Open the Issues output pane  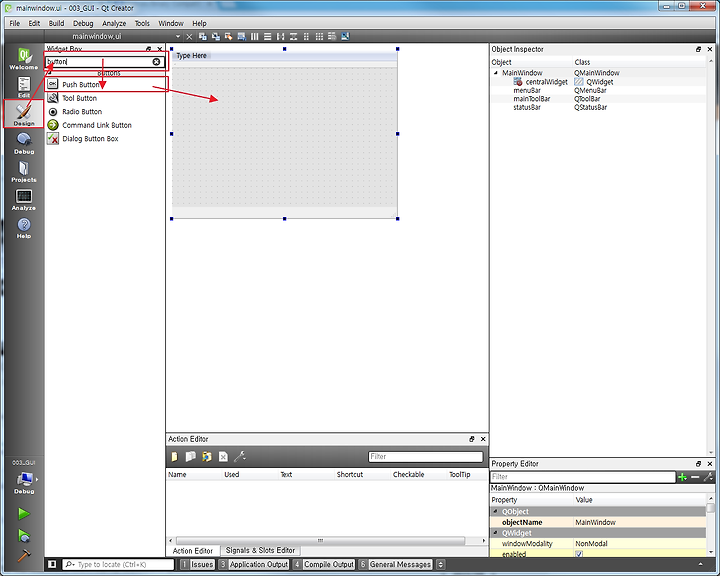tap(197, 564)
